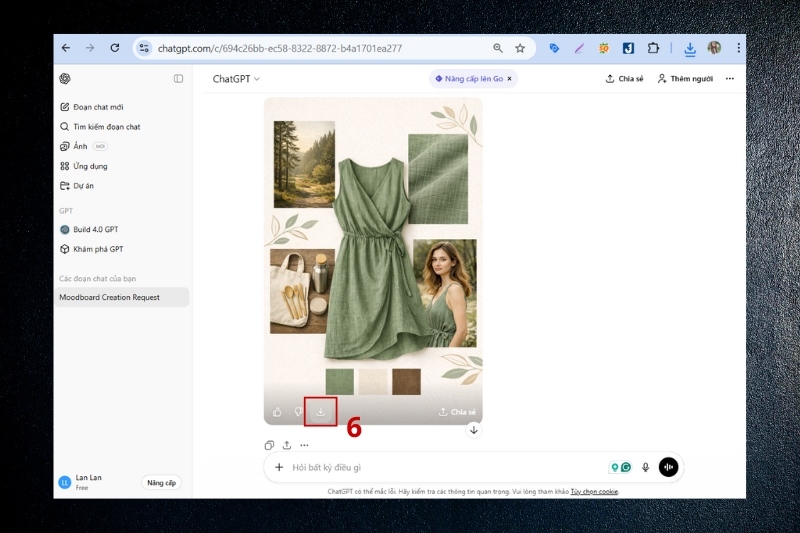
Task: Open the three-dot menu in chat header
Action: [x=729, y=78]
